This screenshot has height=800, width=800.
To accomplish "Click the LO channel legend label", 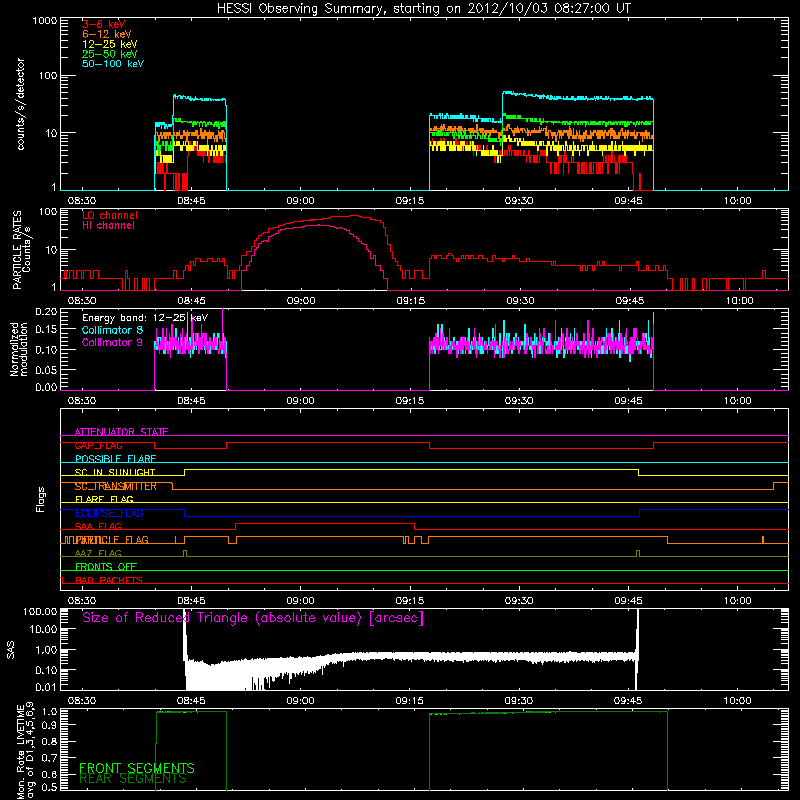I will coord(110,215).
